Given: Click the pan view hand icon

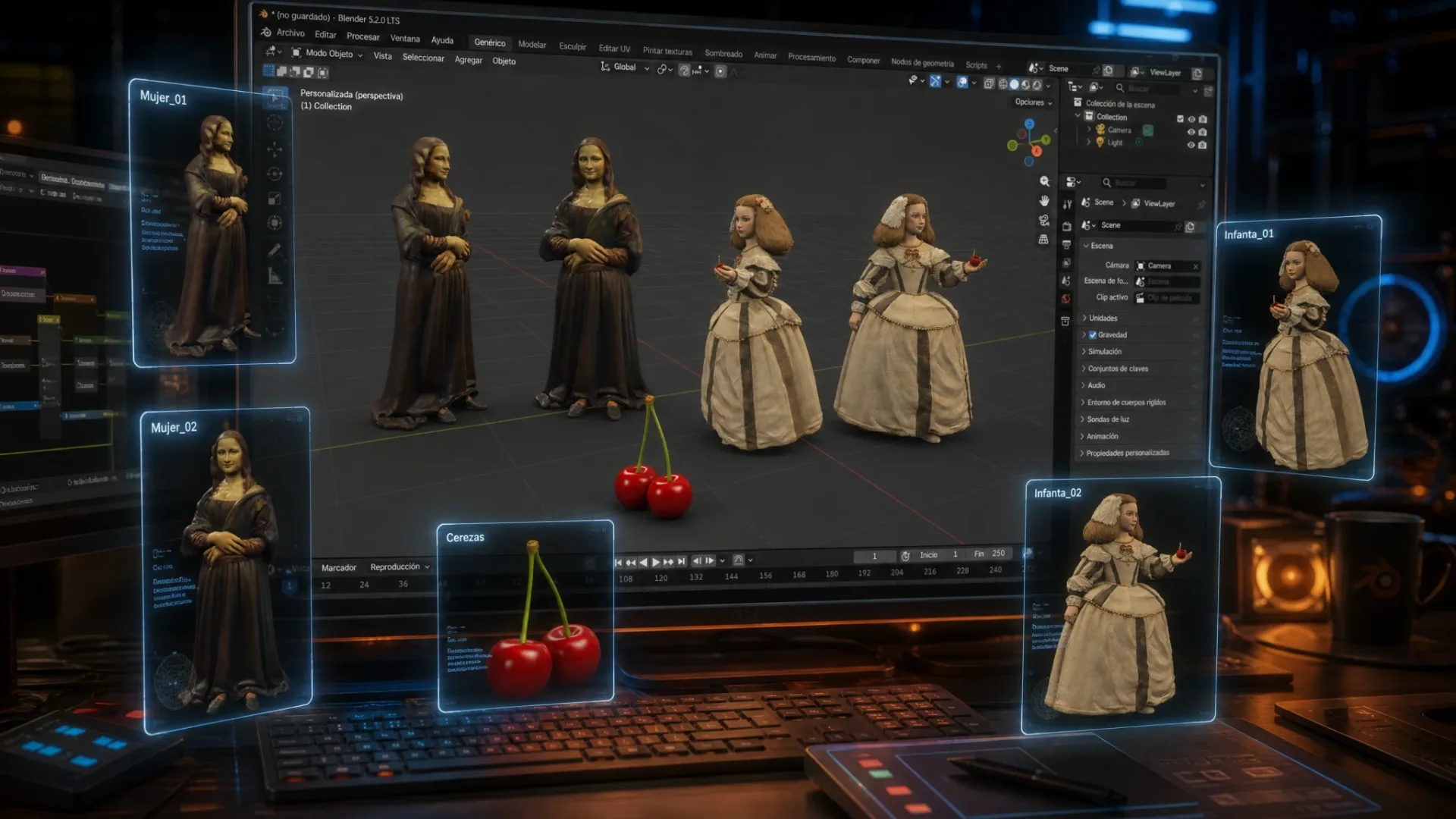Looking at the screenshot, I should pos(1044,201).
